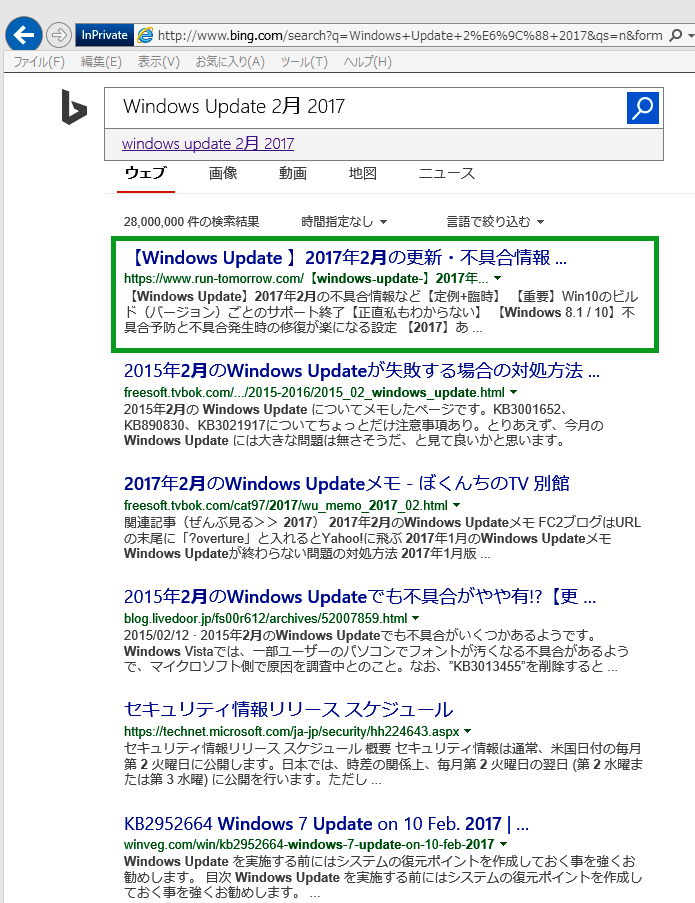Viewport: 695px width, 903px height.
Task: Click the blue Bing search button
Action: 643,108
